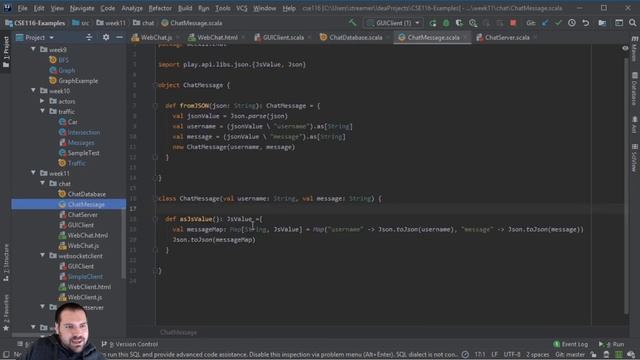Open the Refactor menu
The height and width of the screenshot is (360, 640).
160,8
